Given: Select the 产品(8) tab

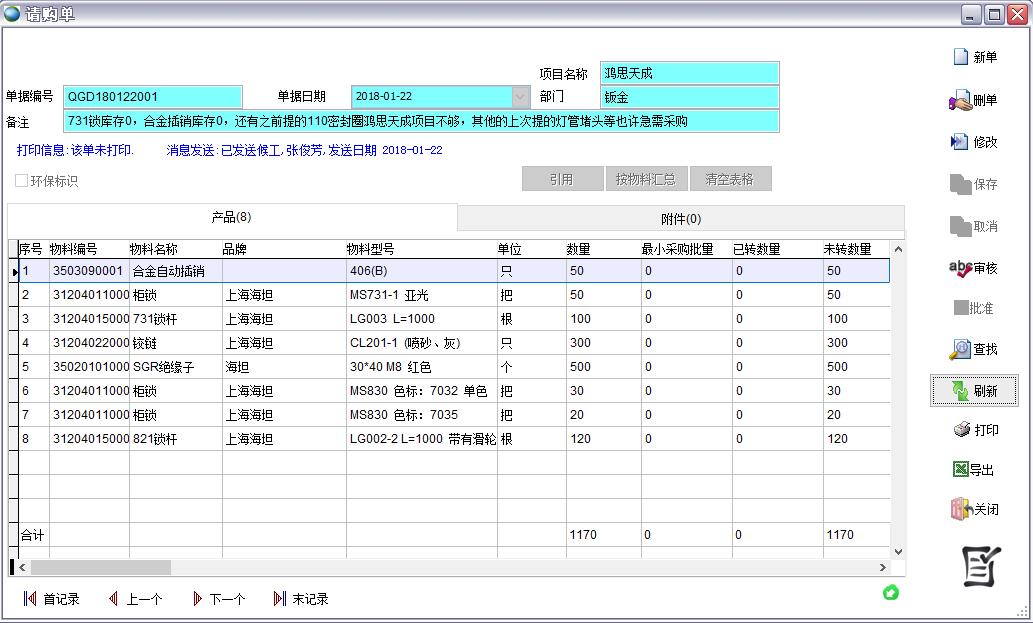Looking at the screenshot, I should click(x=231, y=218).
